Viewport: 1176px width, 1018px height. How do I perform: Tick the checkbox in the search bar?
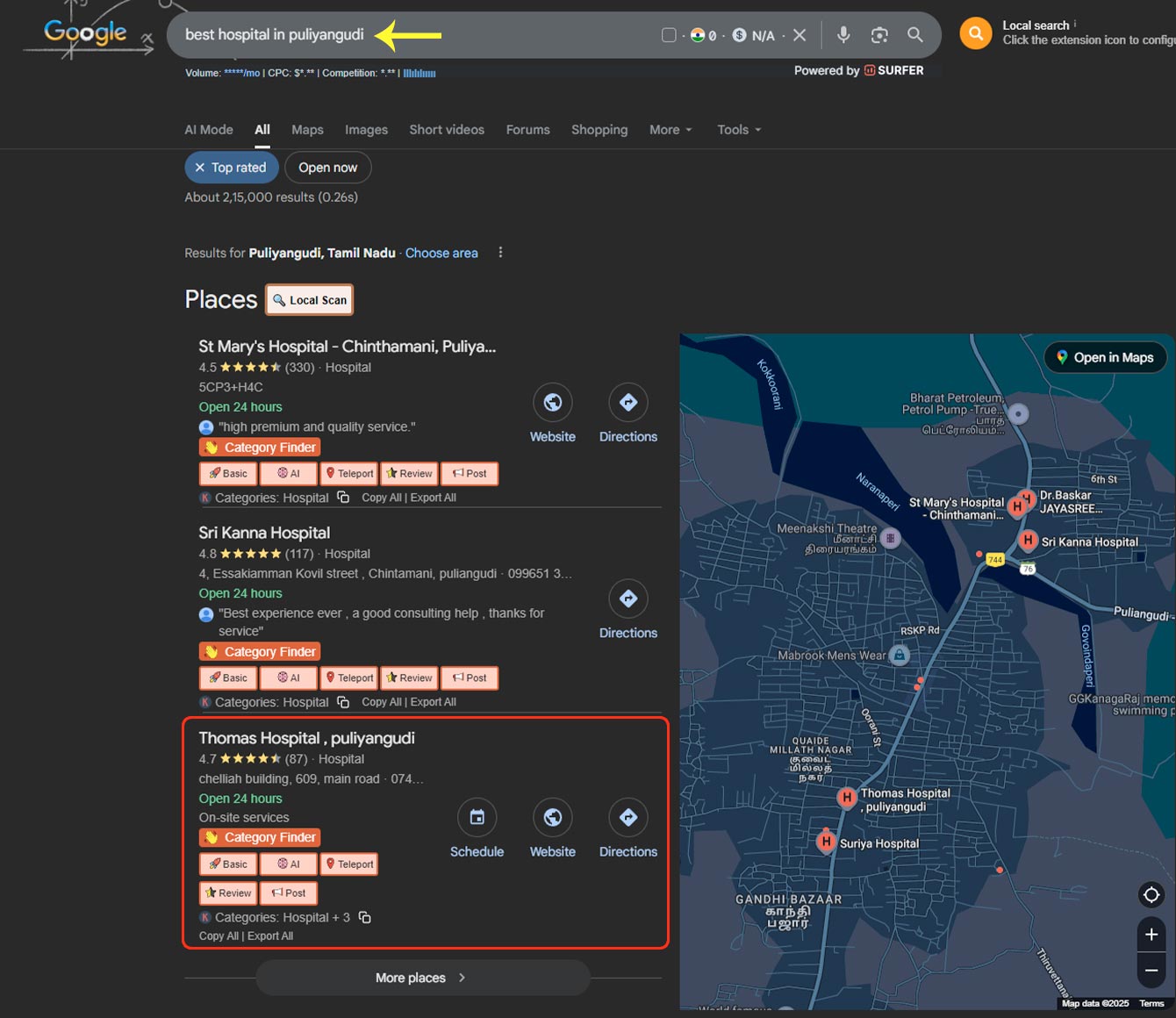click(x=669, y=35)
